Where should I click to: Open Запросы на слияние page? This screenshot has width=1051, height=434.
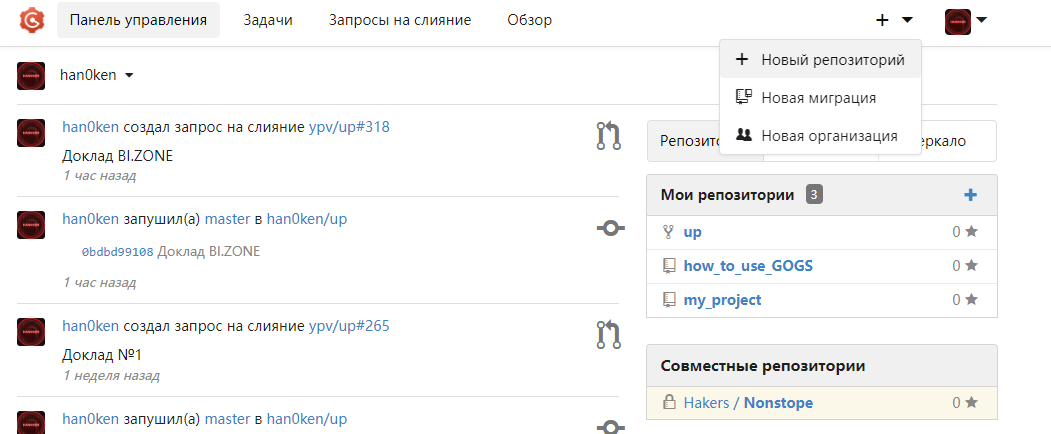(400, 20)
